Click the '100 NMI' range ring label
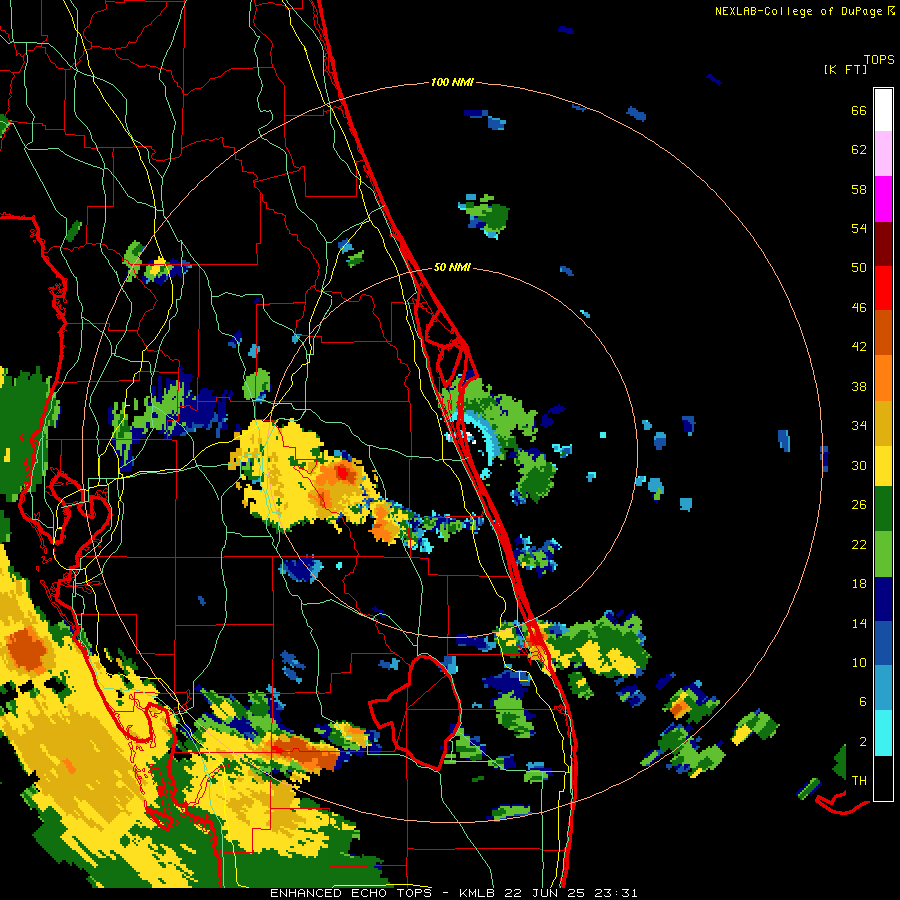The height and width of the screenshot is (900, 900). pos(452,83)
